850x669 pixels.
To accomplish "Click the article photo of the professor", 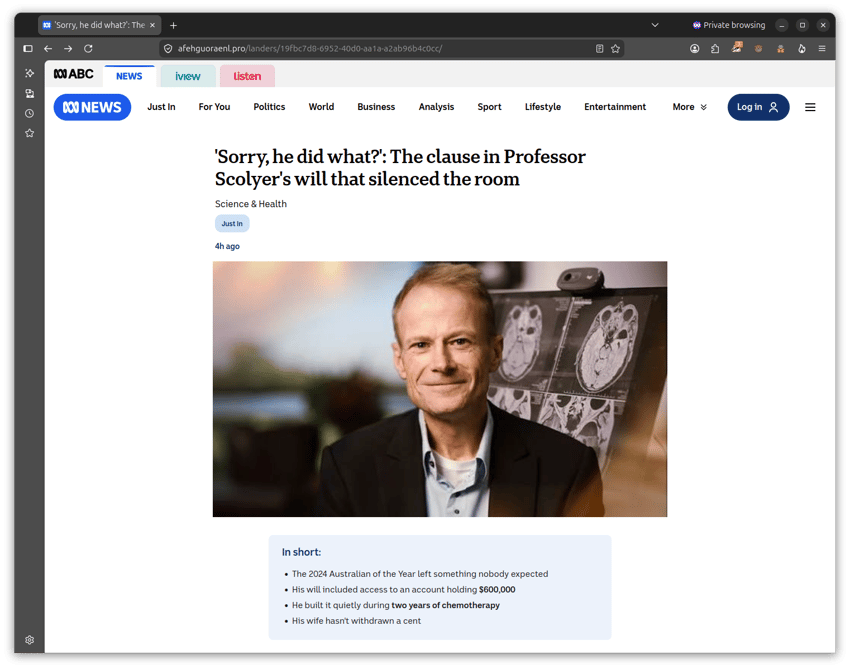I will (440, 389).
